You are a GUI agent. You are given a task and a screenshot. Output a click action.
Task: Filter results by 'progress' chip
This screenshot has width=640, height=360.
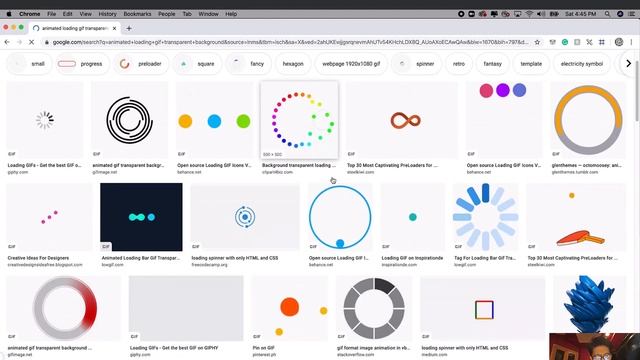[82, 64]
